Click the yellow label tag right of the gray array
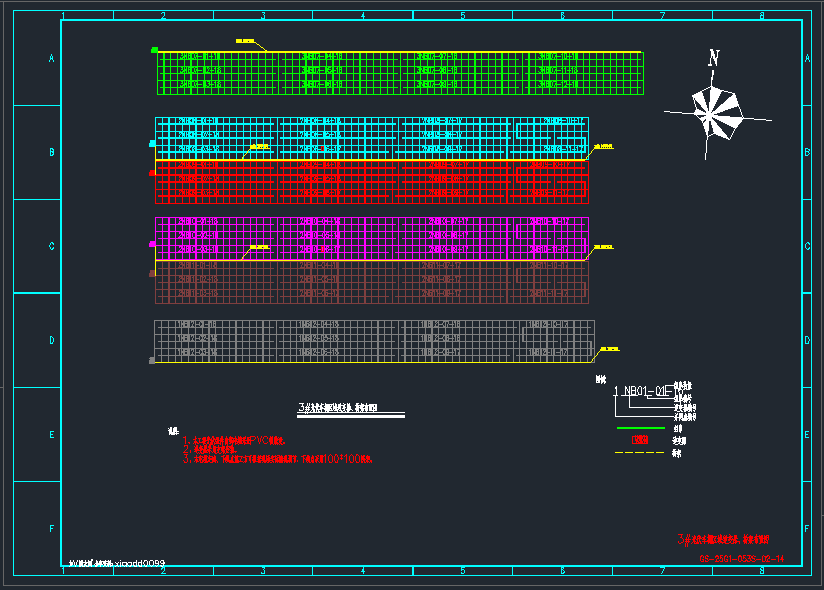 (607, 349)
